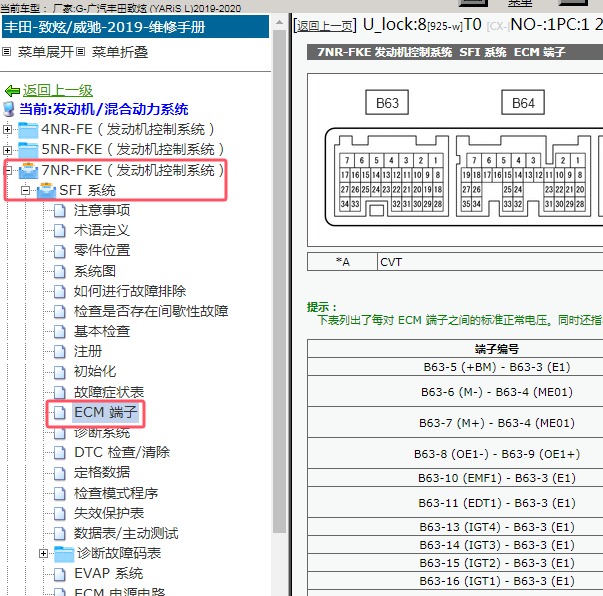Click the 失效保护表 page icon

coord(60,513)
